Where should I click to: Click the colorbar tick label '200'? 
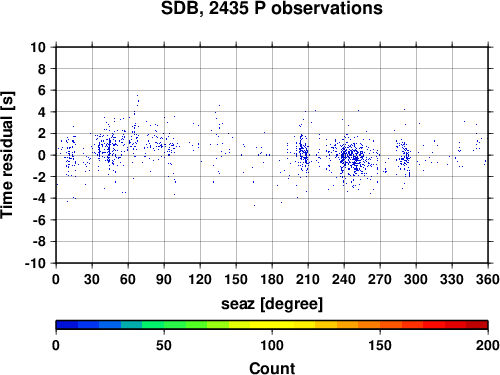point(488,345)
